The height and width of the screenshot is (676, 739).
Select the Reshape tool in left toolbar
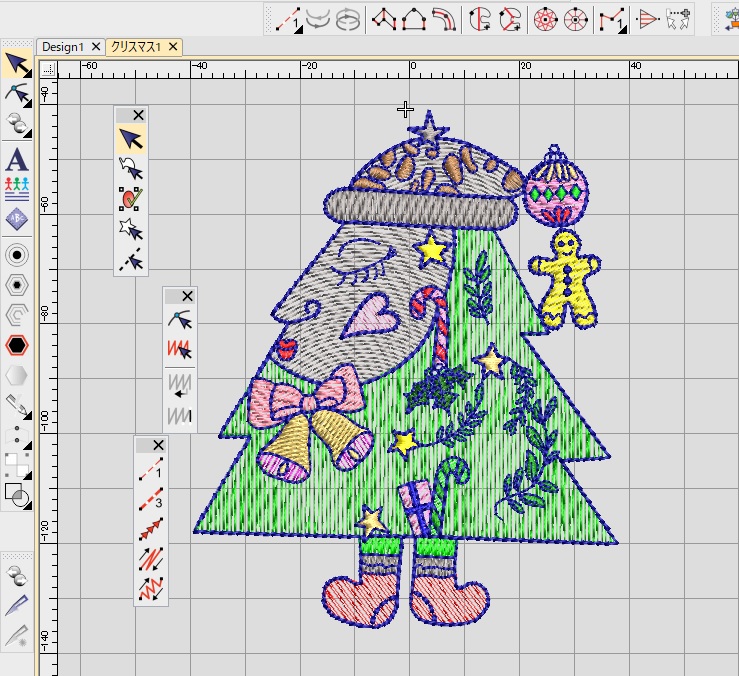[x=17, y=94]
